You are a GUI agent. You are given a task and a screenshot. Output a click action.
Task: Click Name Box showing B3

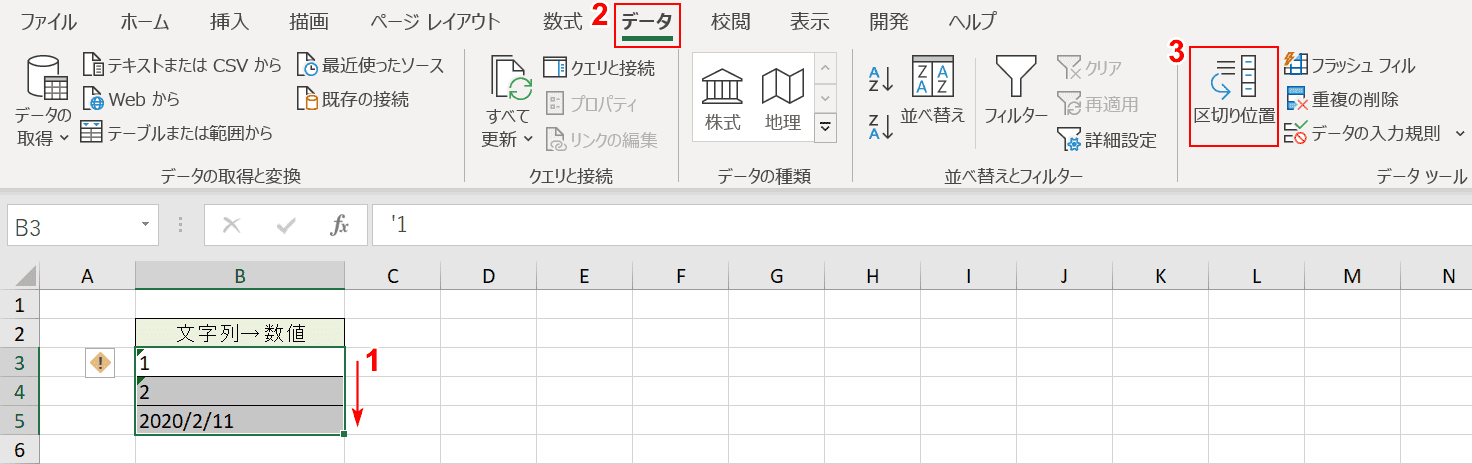point(72,226)
